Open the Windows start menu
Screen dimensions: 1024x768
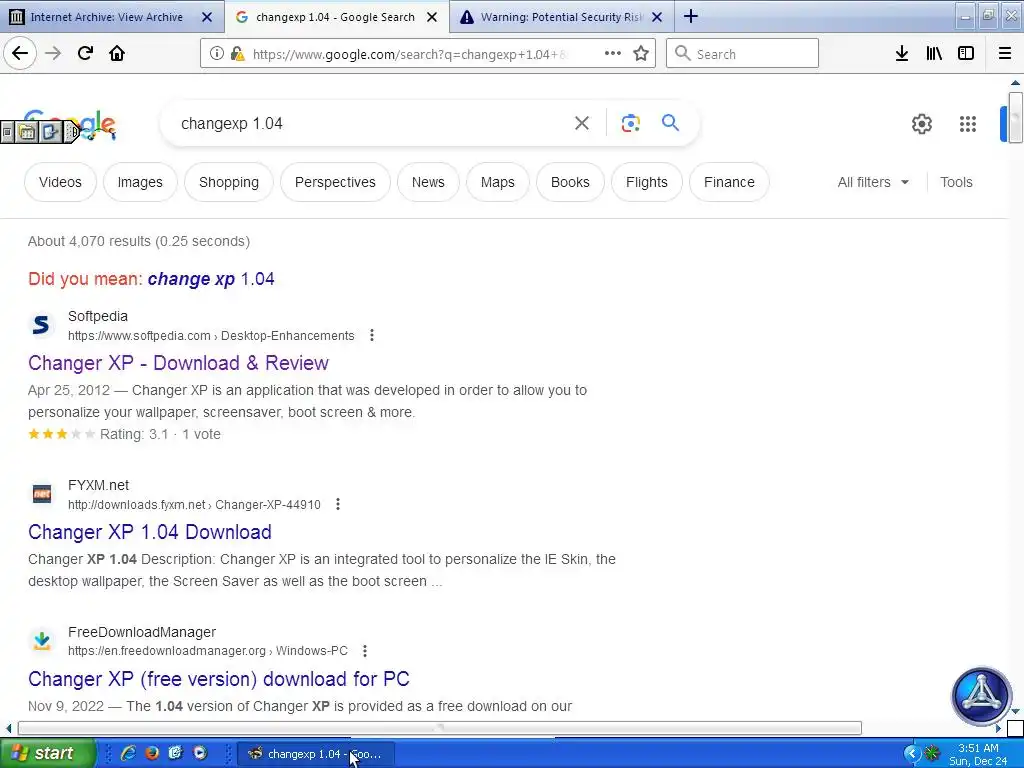tap(47, 753)
